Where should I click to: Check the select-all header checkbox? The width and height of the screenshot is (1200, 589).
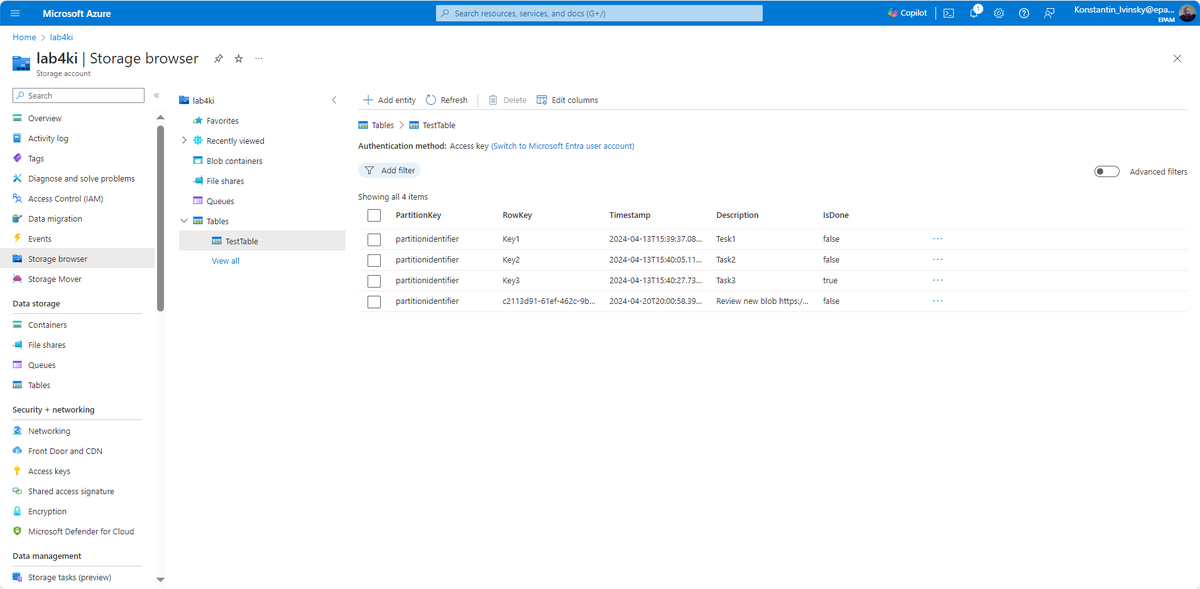click(374, 215)
